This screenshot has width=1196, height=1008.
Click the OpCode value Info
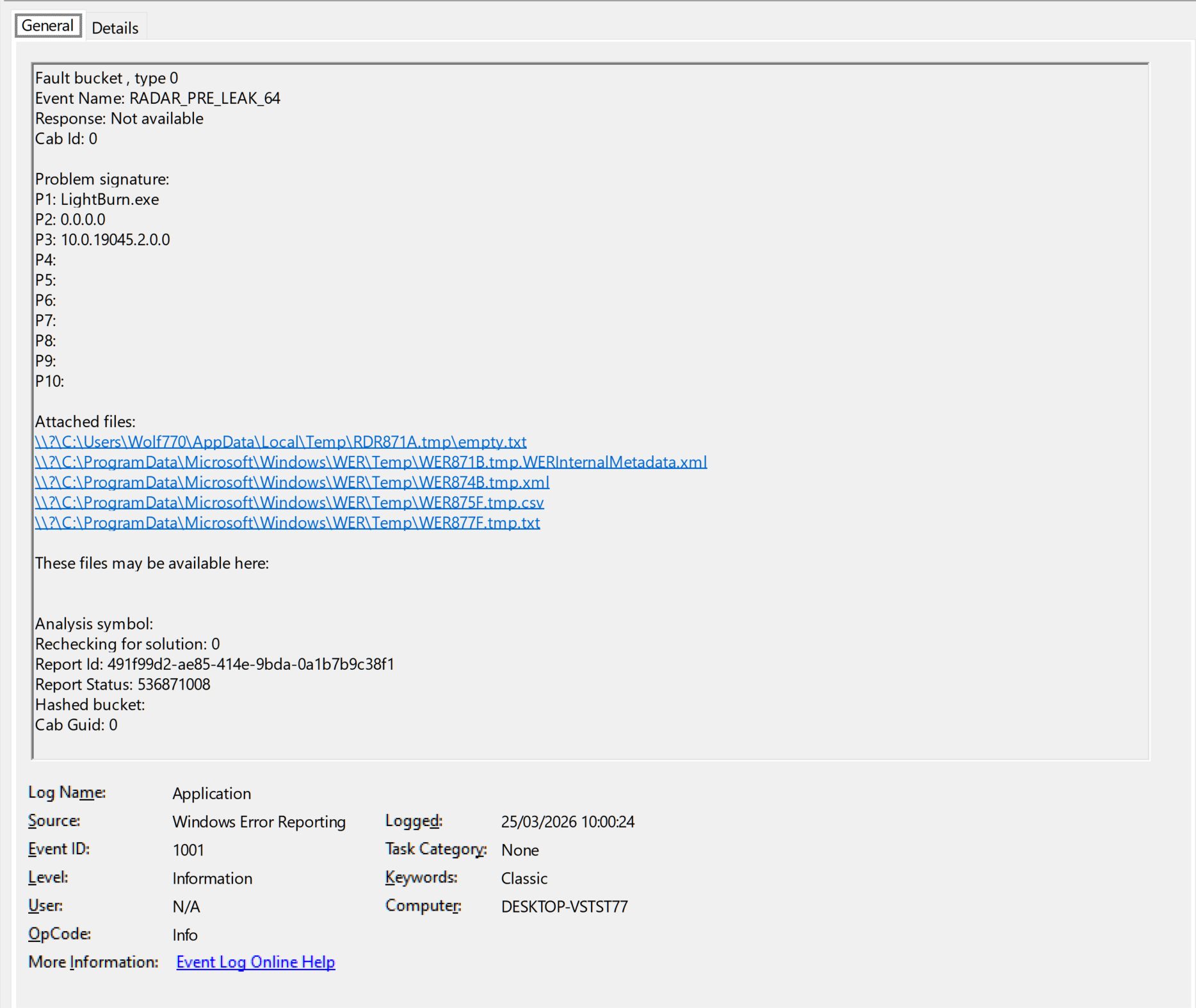(x=185, y=935)
